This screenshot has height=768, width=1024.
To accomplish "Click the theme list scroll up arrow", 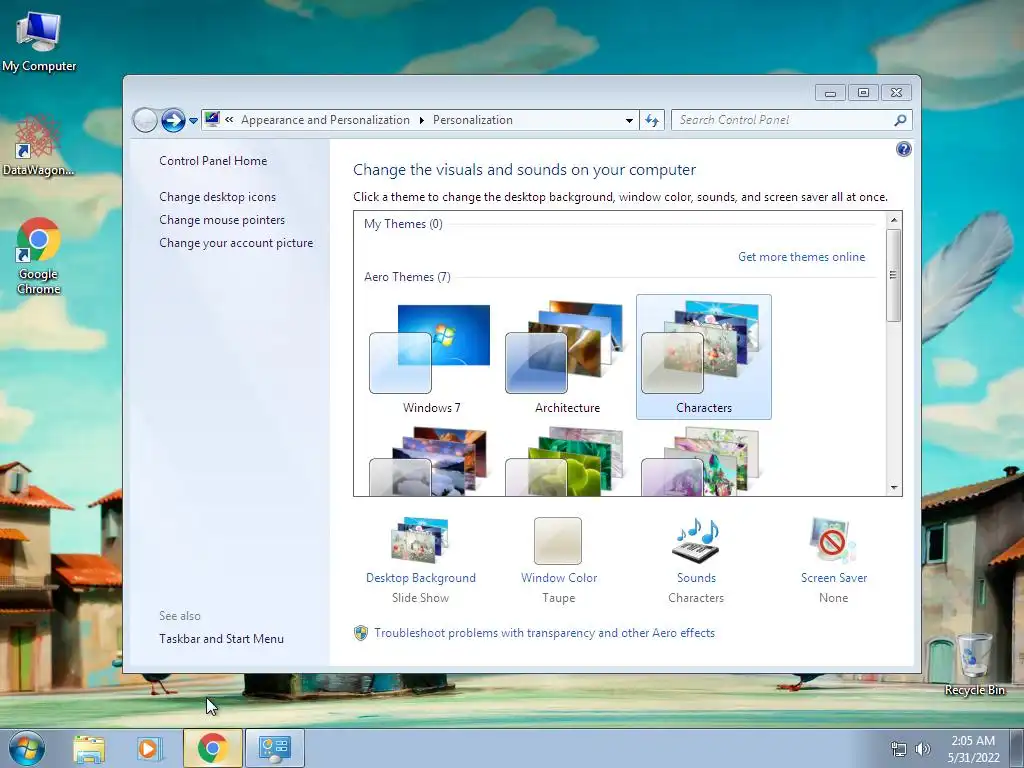I will point(894,220).
